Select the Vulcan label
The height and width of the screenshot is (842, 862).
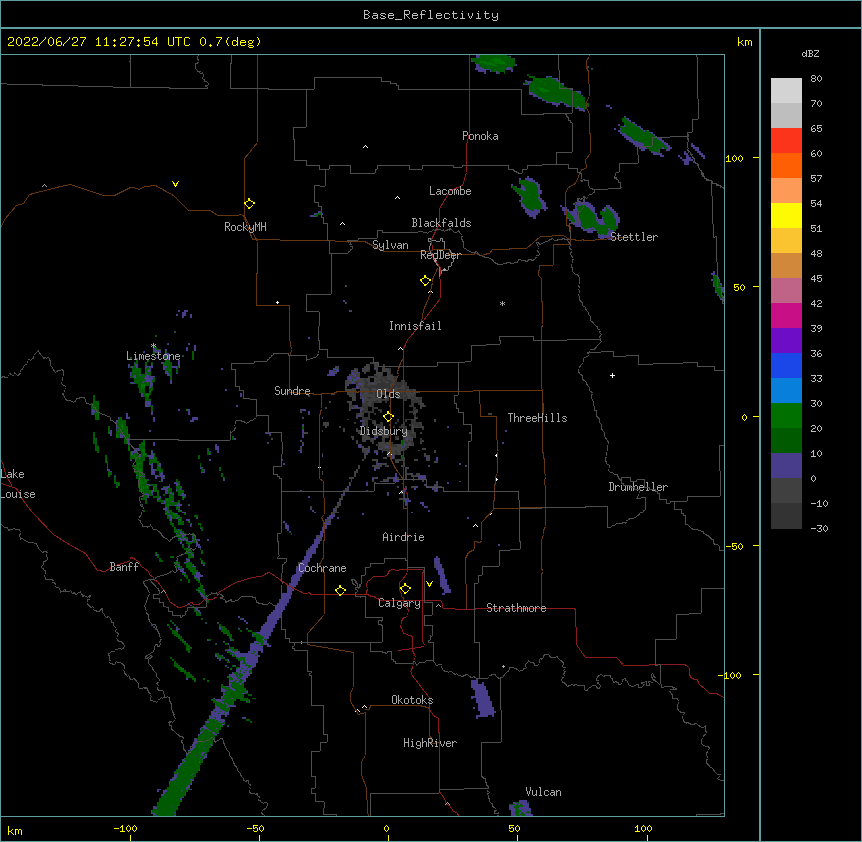click(543, 792)
